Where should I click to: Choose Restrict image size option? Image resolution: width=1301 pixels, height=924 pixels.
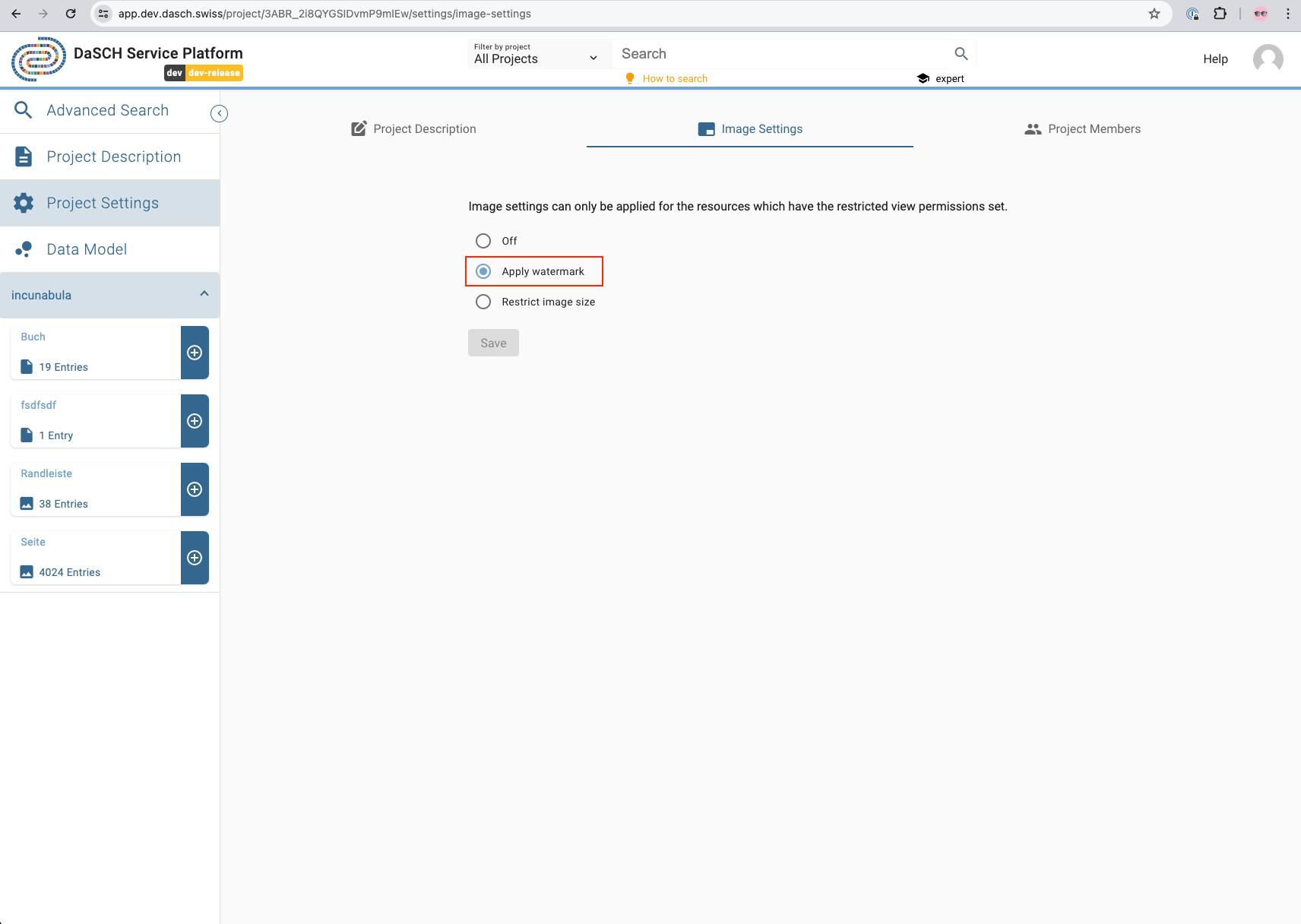(x=483, y=302)
